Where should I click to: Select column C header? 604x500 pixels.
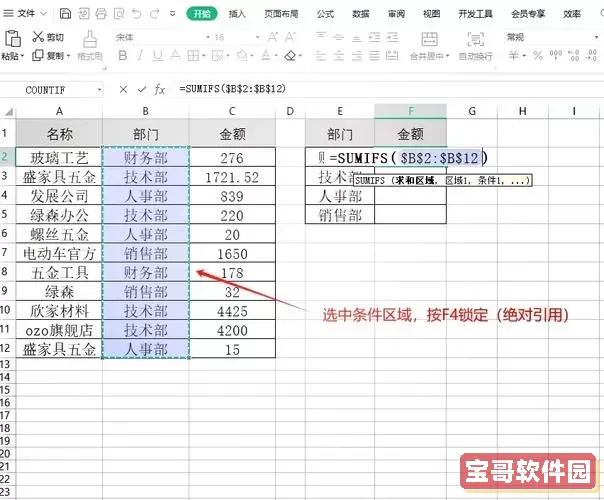[x=232, y=111]
